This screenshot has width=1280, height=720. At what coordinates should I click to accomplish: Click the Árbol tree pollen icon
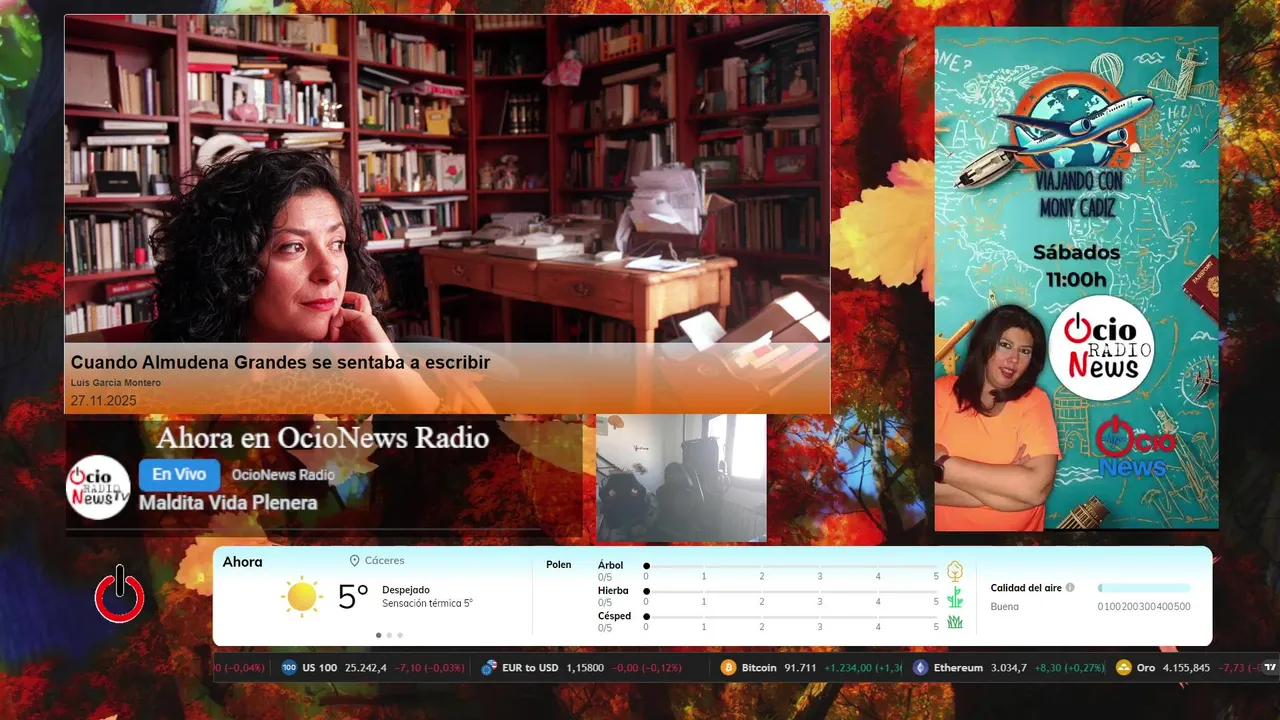click(955, 571)
